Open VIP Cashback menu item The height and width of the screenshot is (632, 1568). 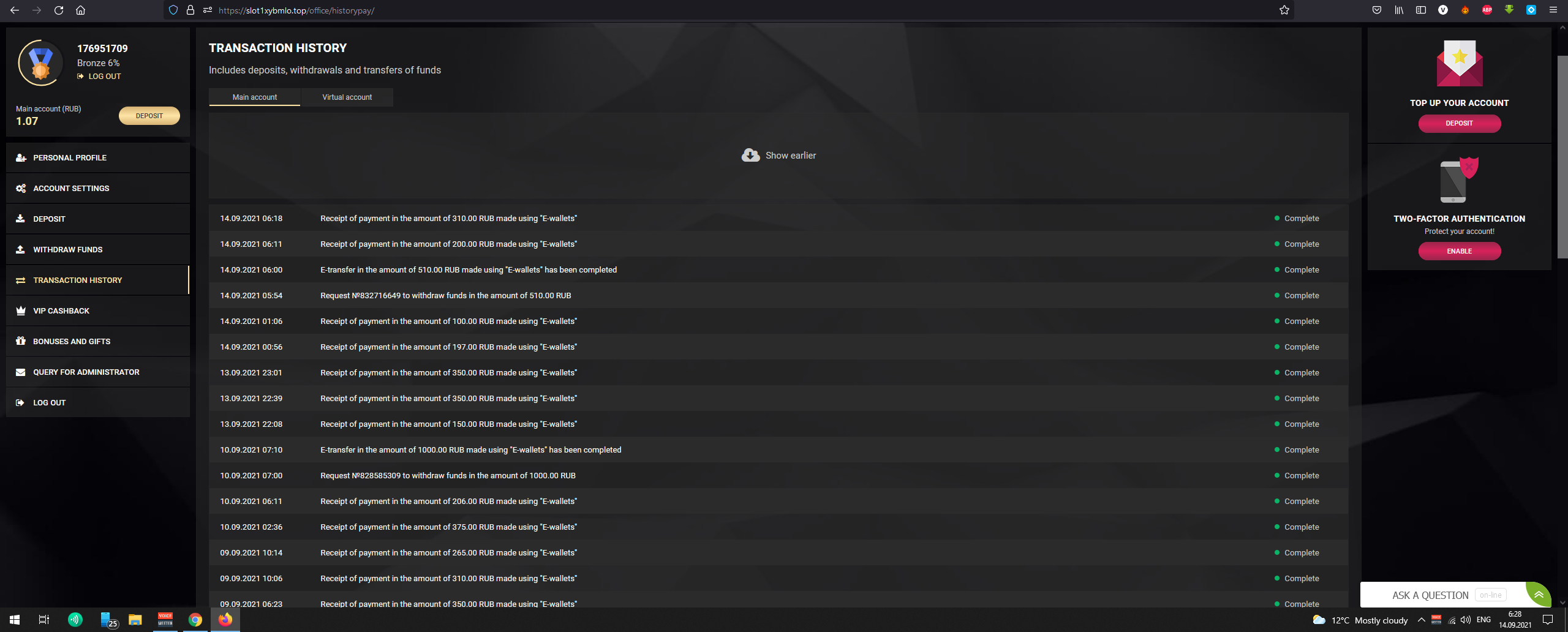click(61, 311)
